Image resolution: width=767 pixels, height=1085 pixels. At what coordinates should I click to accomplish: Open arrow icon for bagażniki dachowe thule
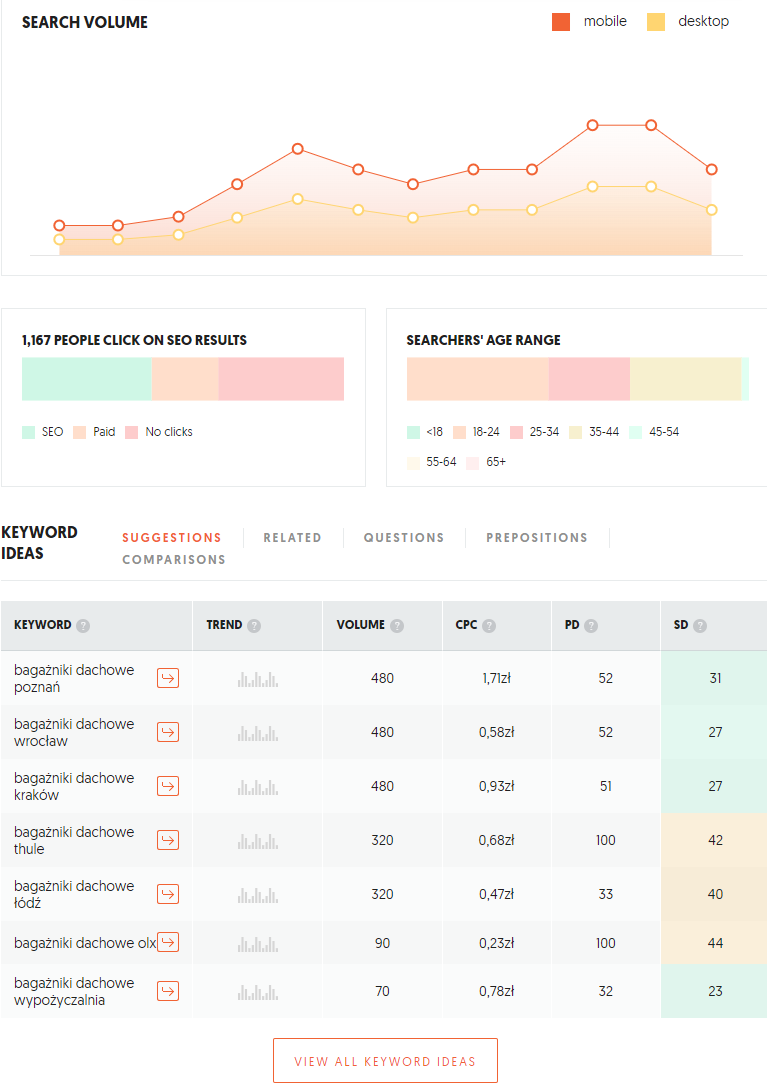(x=168, y=840)
